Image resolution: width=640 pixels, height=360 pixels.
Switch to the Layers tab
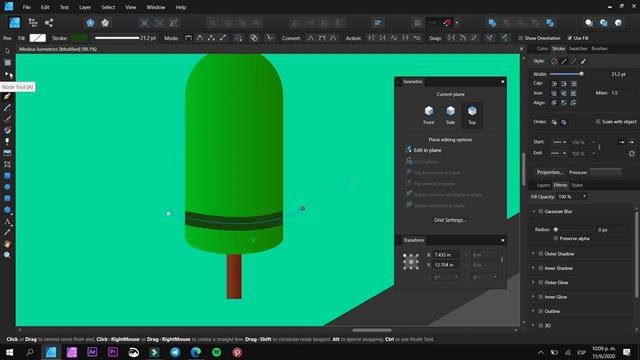point(543,185)
